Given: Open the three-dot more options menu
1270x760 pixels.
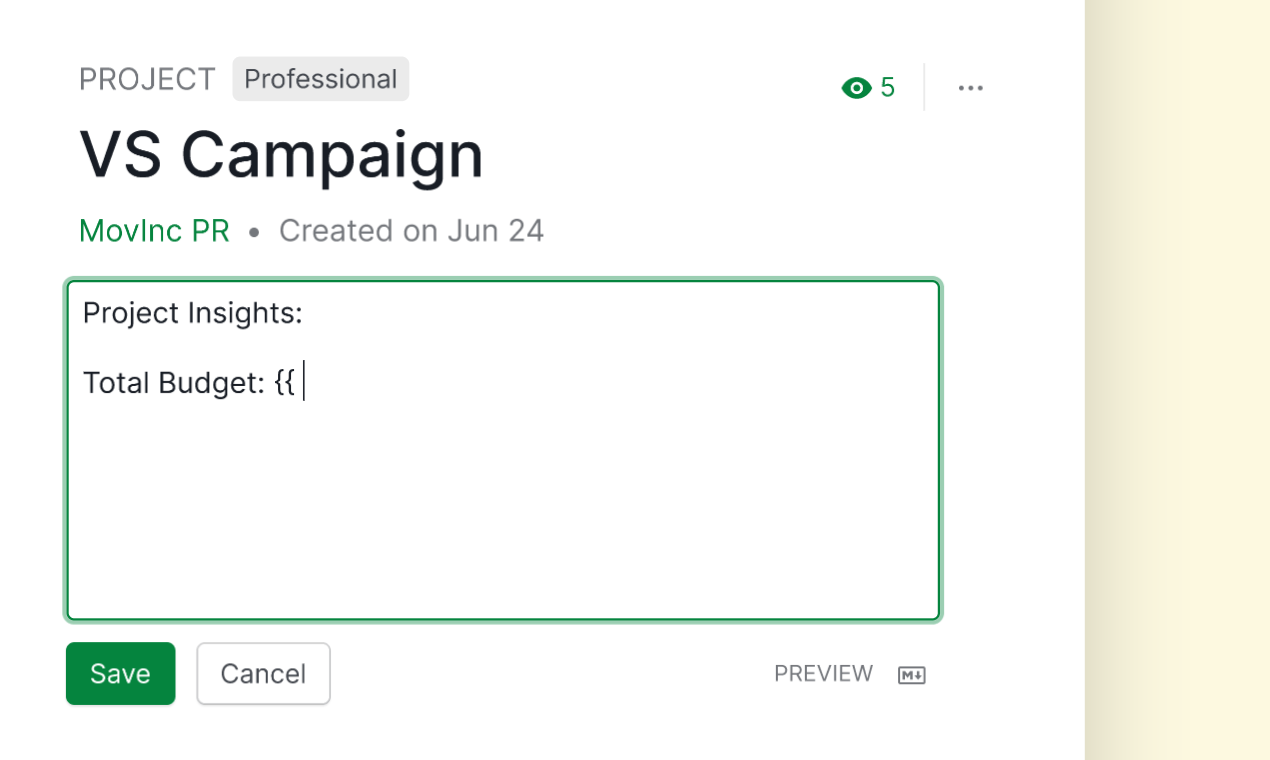Looking at the screenshot, I should click(x=970, y=88).
